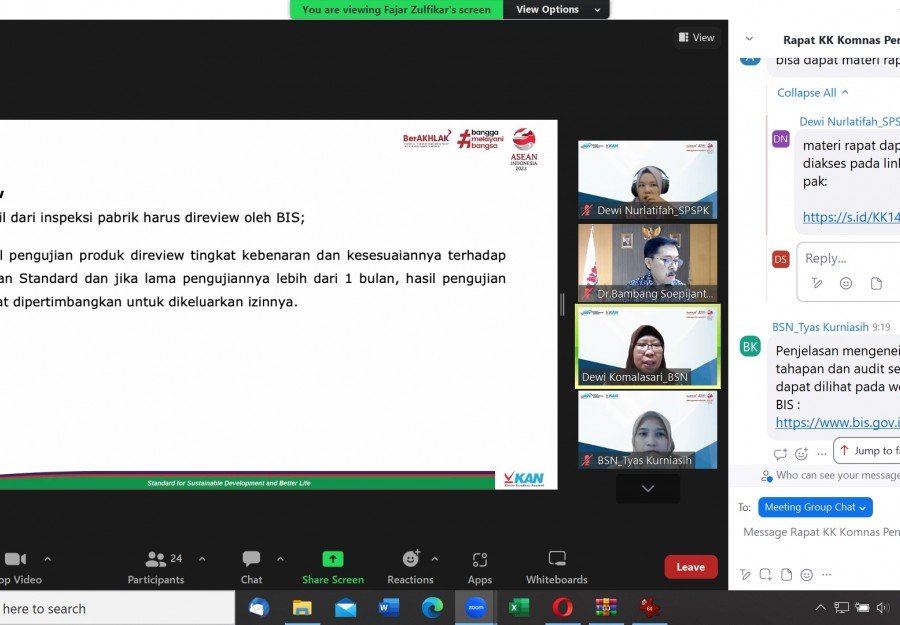The image size is (900, 625).
Task: Open the Participants panel
Action: coord(156,567)
